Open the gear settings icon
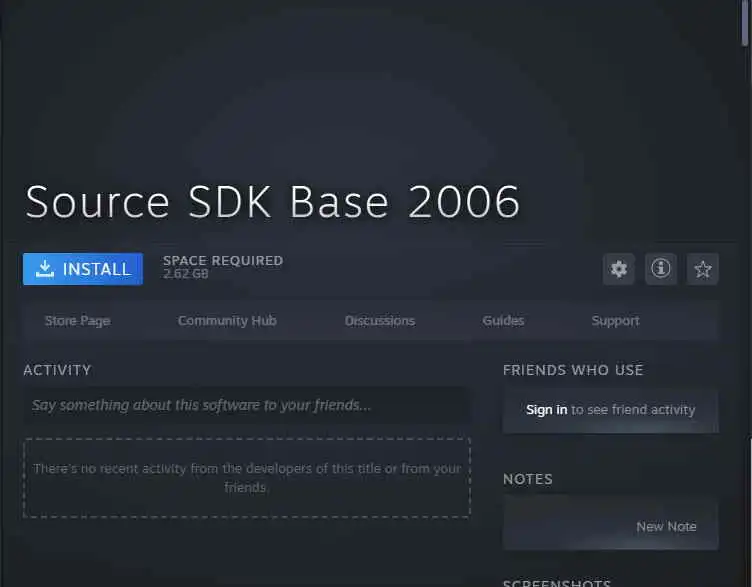The width and height of the screenshot is (752, 587). [619, 269]
